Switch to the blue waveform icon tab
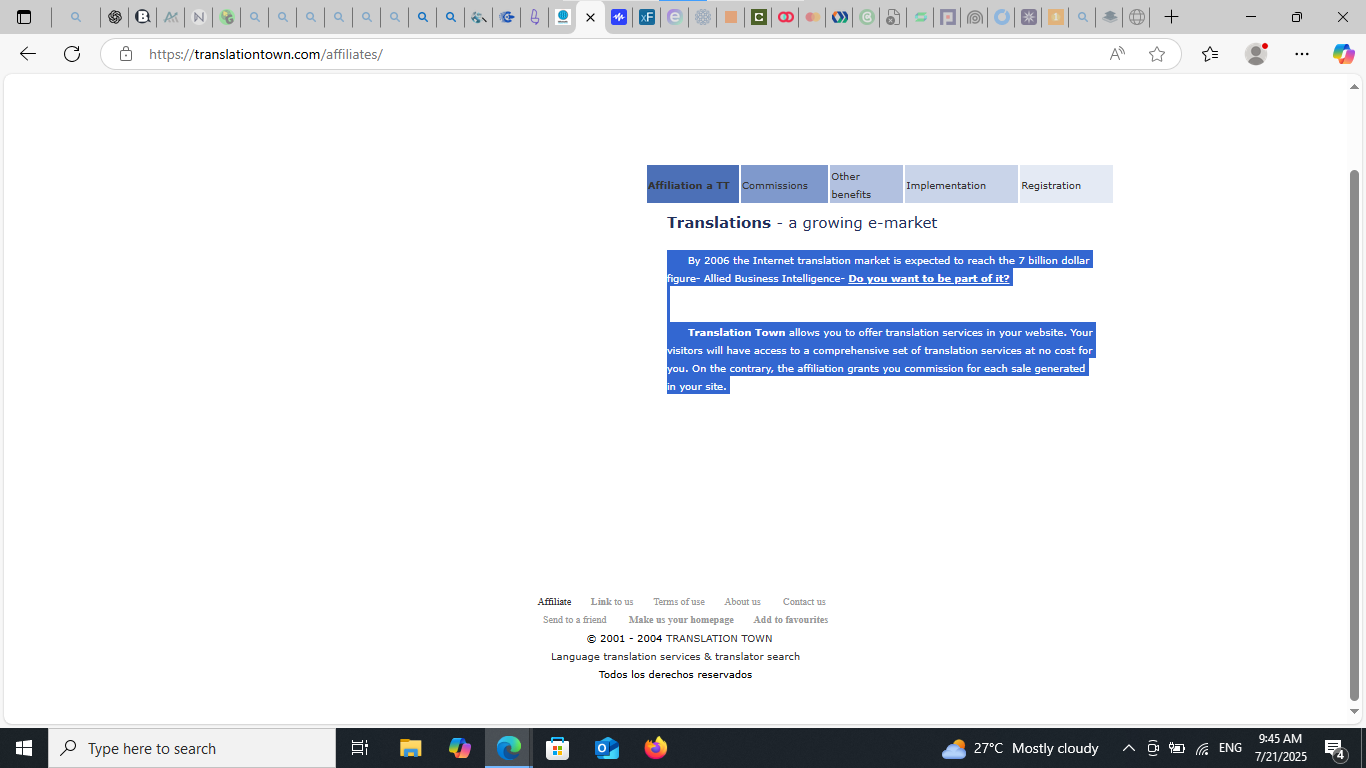The height and width of the screenshot is (768, 1366). pyautogui.click(x=619, y=17)
